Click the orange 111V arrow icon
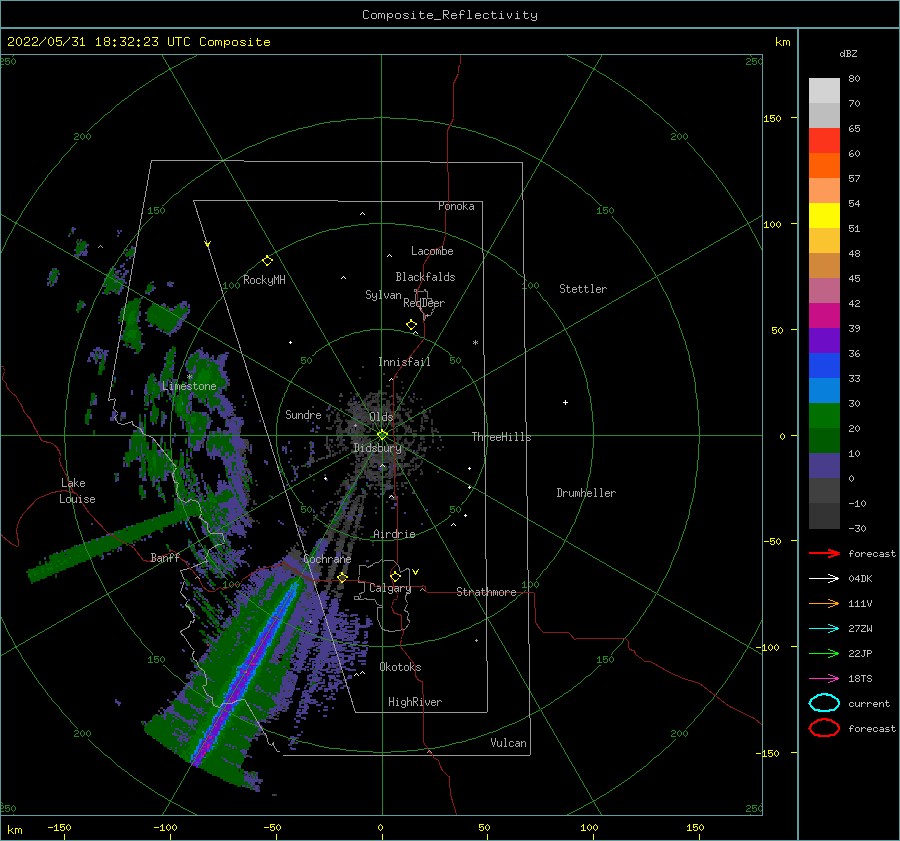The height and width of the screenshot is (841, 900). 824,603
